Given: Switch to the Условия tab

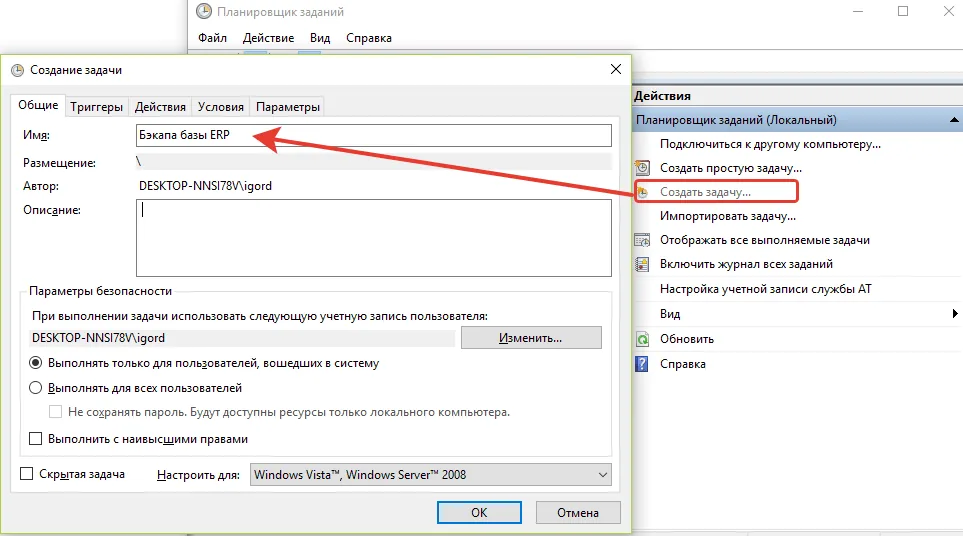Looking at the screenshot, I should 220,107.
